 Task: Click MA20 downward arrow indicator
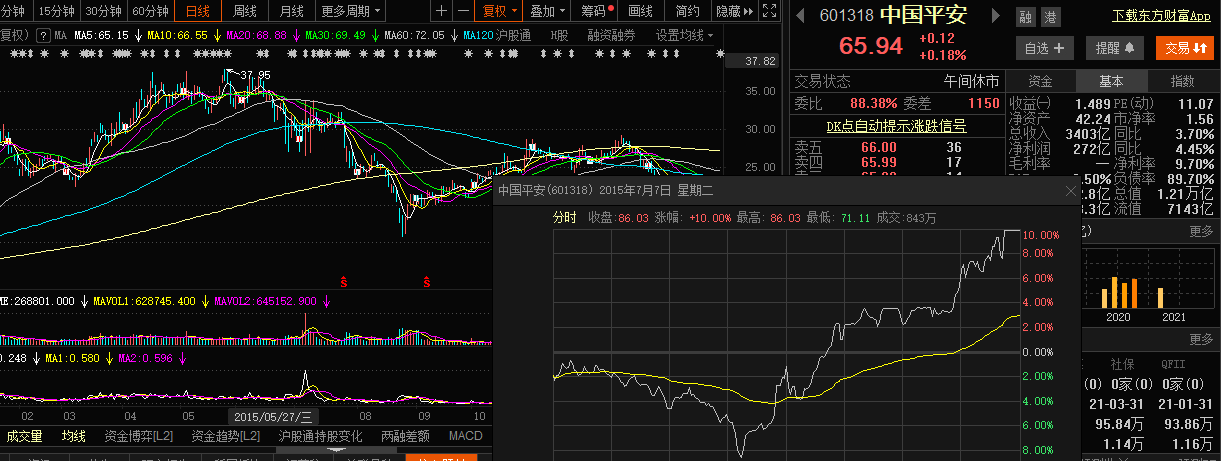pos(295,35)
